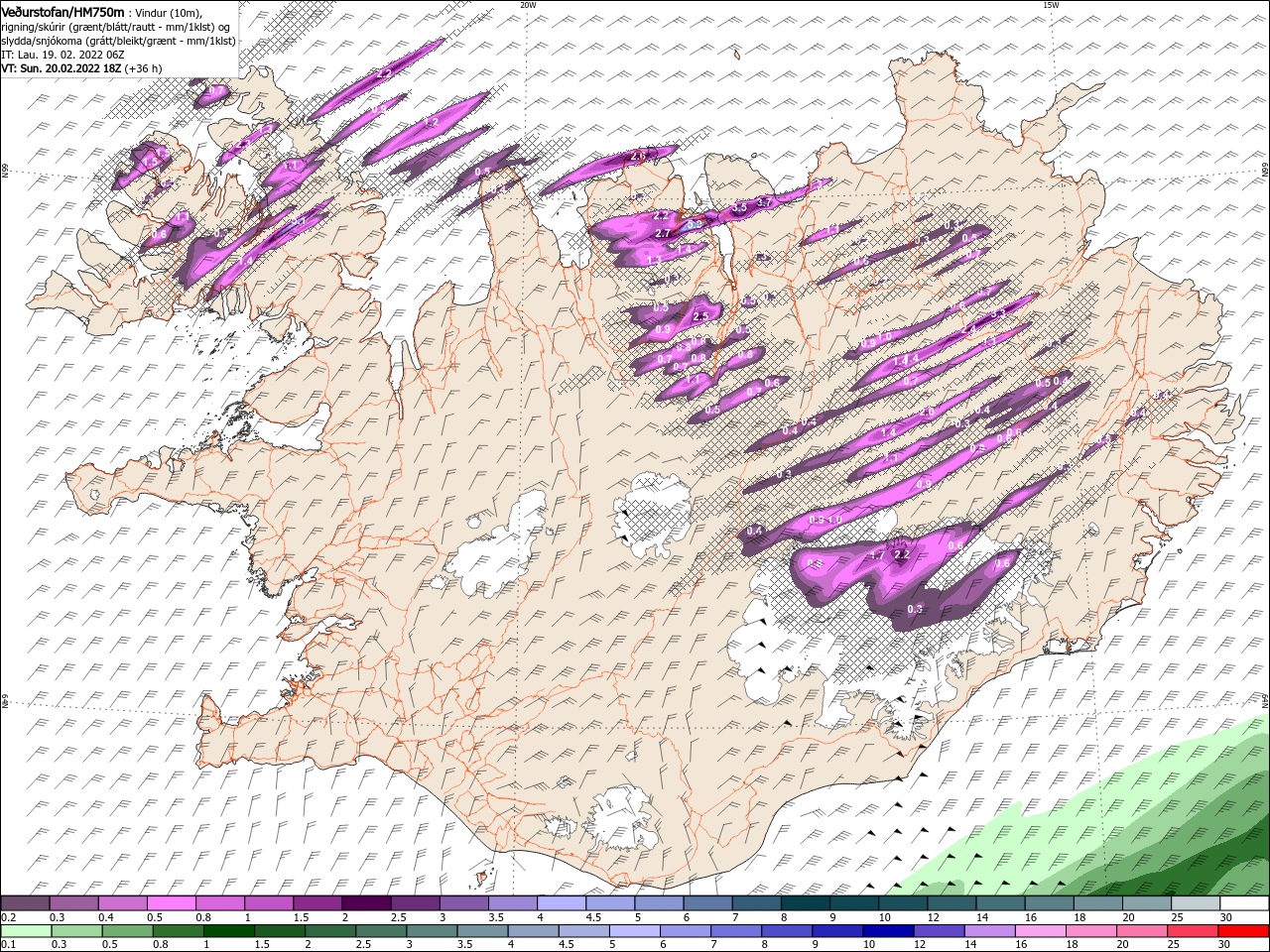Viewport: 1270px width, 952px height.
Task: Pick the bottom-row blue swatch between 7 and 8
Action: tap(735, 930)
